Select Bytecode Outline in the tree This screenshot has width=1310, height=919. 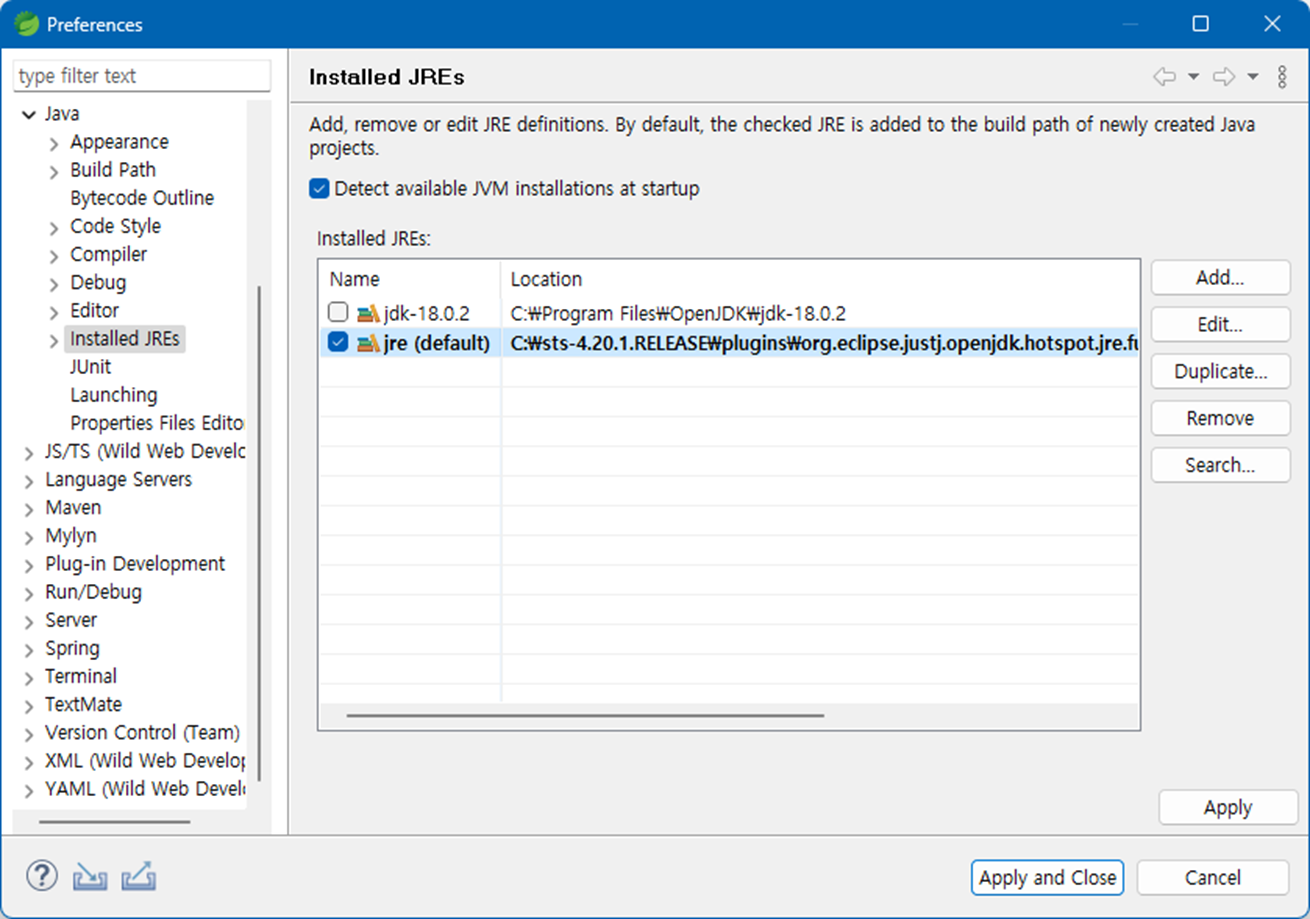pos(142,198)
